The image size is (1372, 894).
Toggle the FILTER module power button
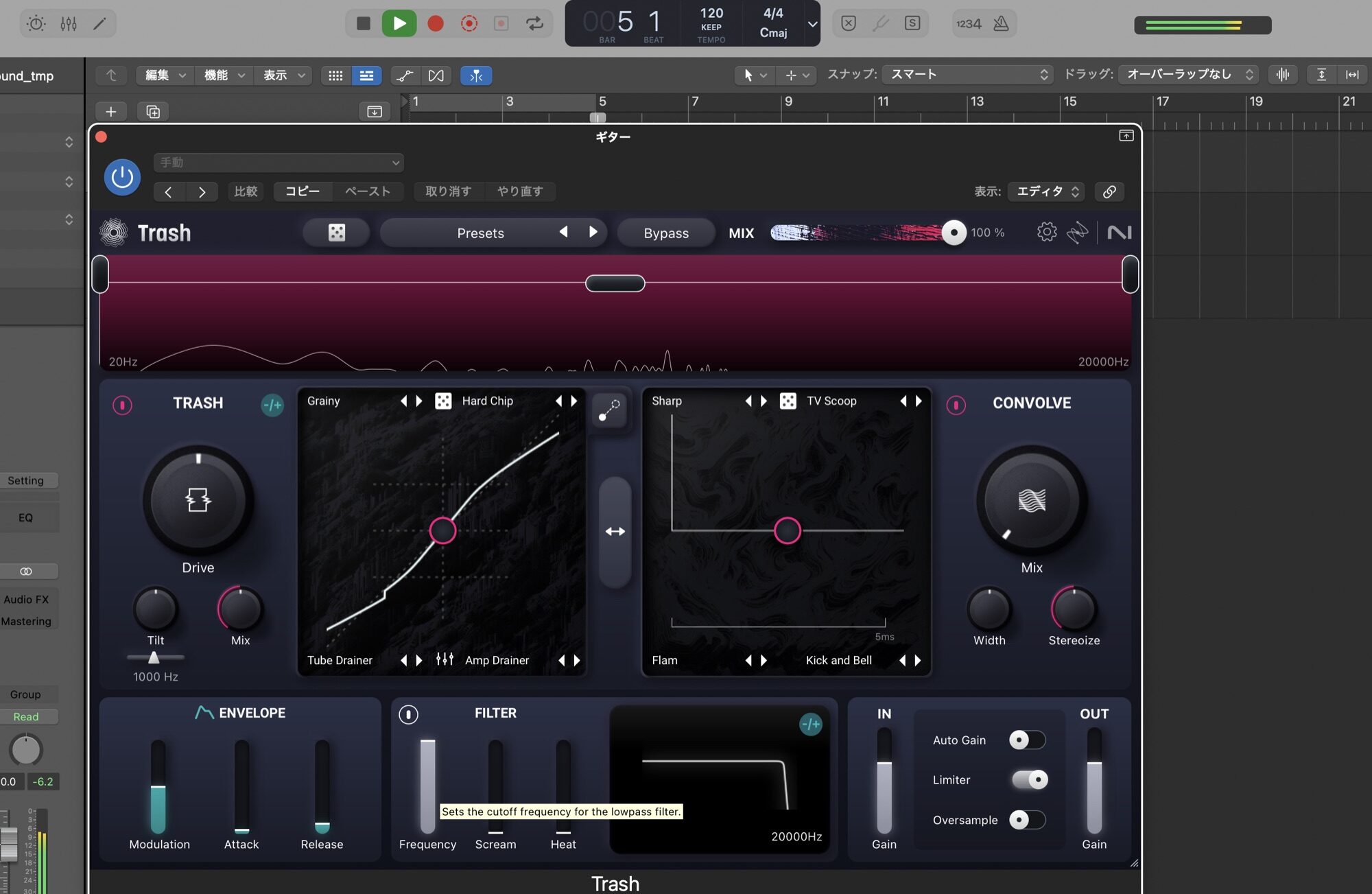point(408,714)
